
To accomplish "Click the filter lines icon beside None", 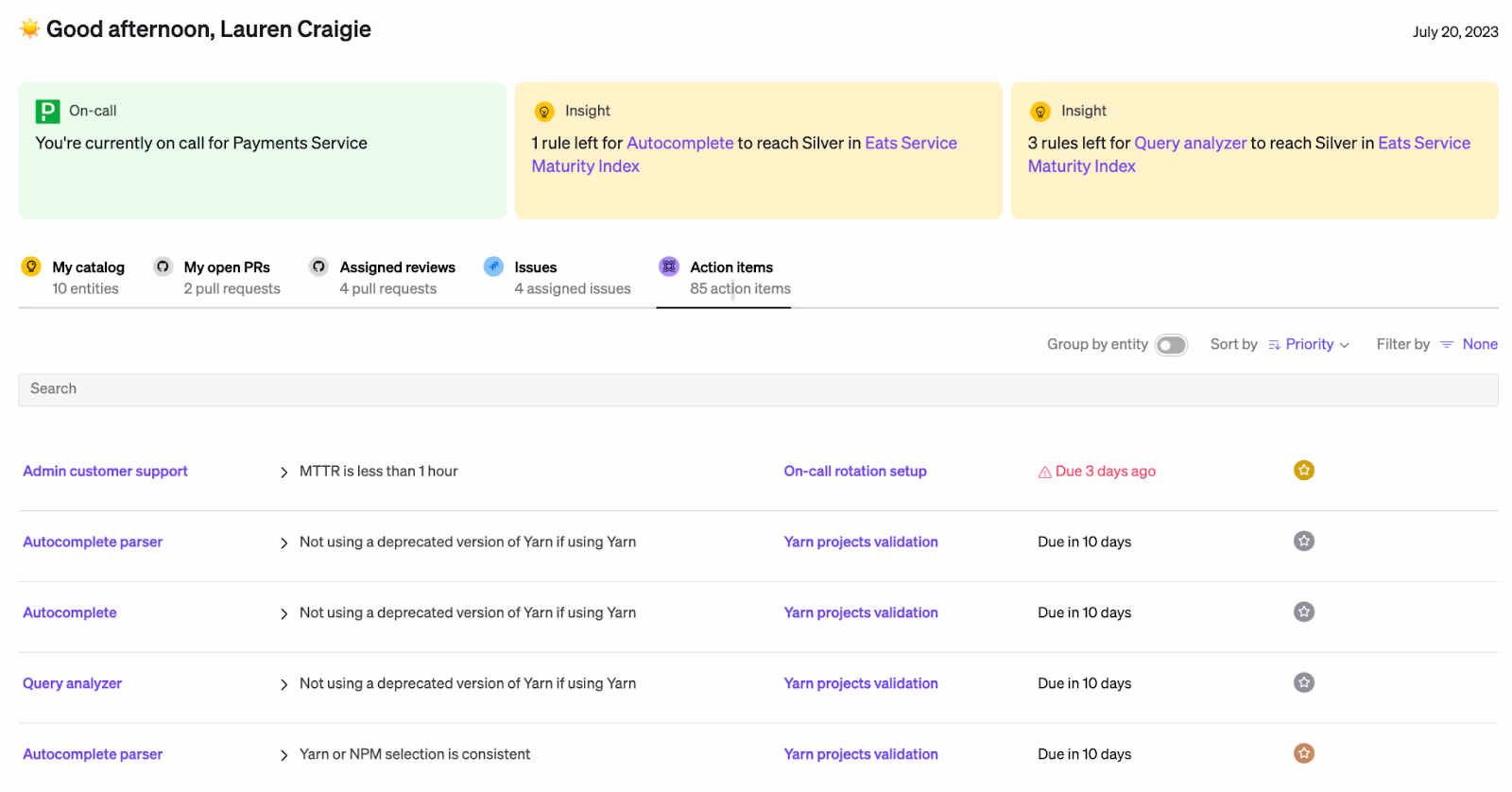I will tap(1447, 345).
